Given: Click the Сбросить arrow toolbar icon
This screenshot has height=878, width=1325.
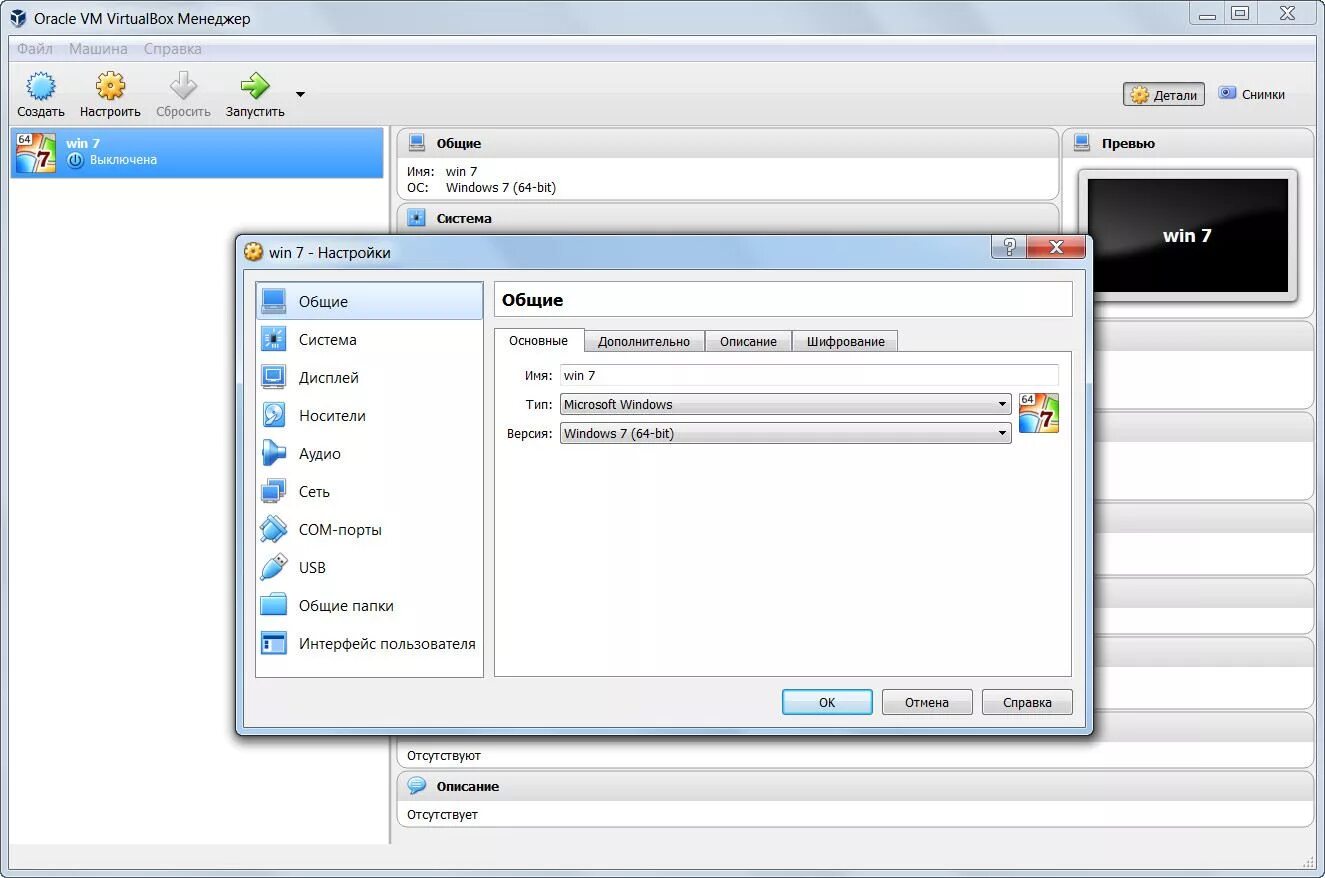Looking at the screenshot, I should (183, 86).
